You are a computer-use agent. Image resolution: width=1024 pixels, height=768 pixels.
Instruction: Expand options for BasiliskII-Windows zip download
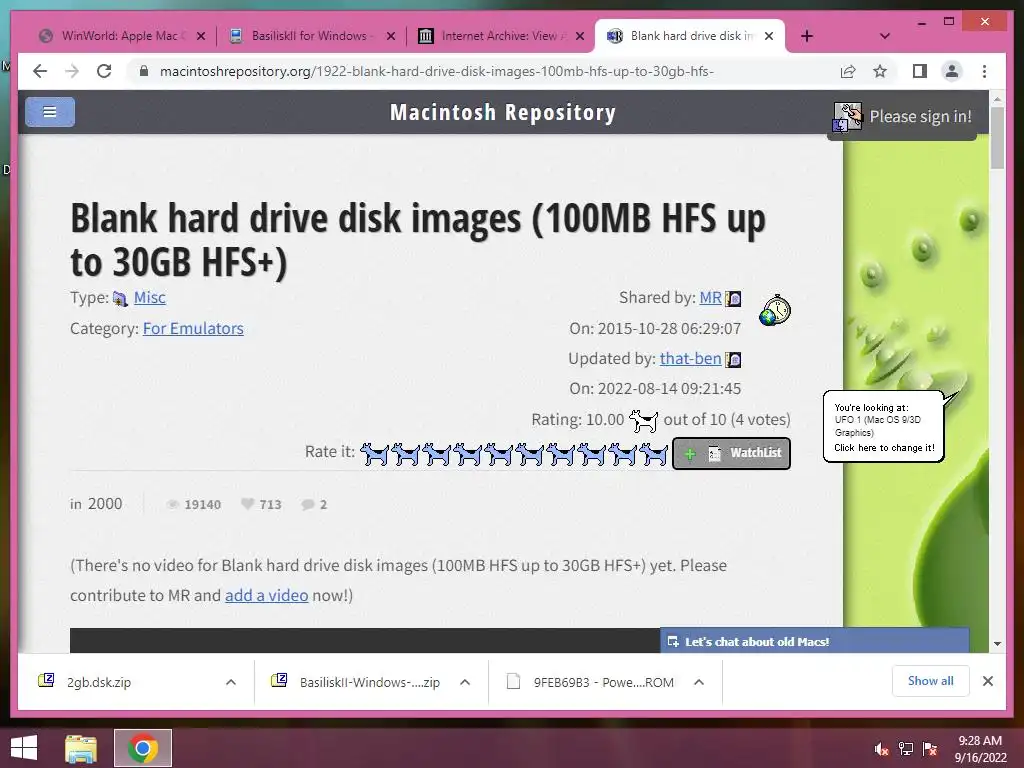pos(465,682)
